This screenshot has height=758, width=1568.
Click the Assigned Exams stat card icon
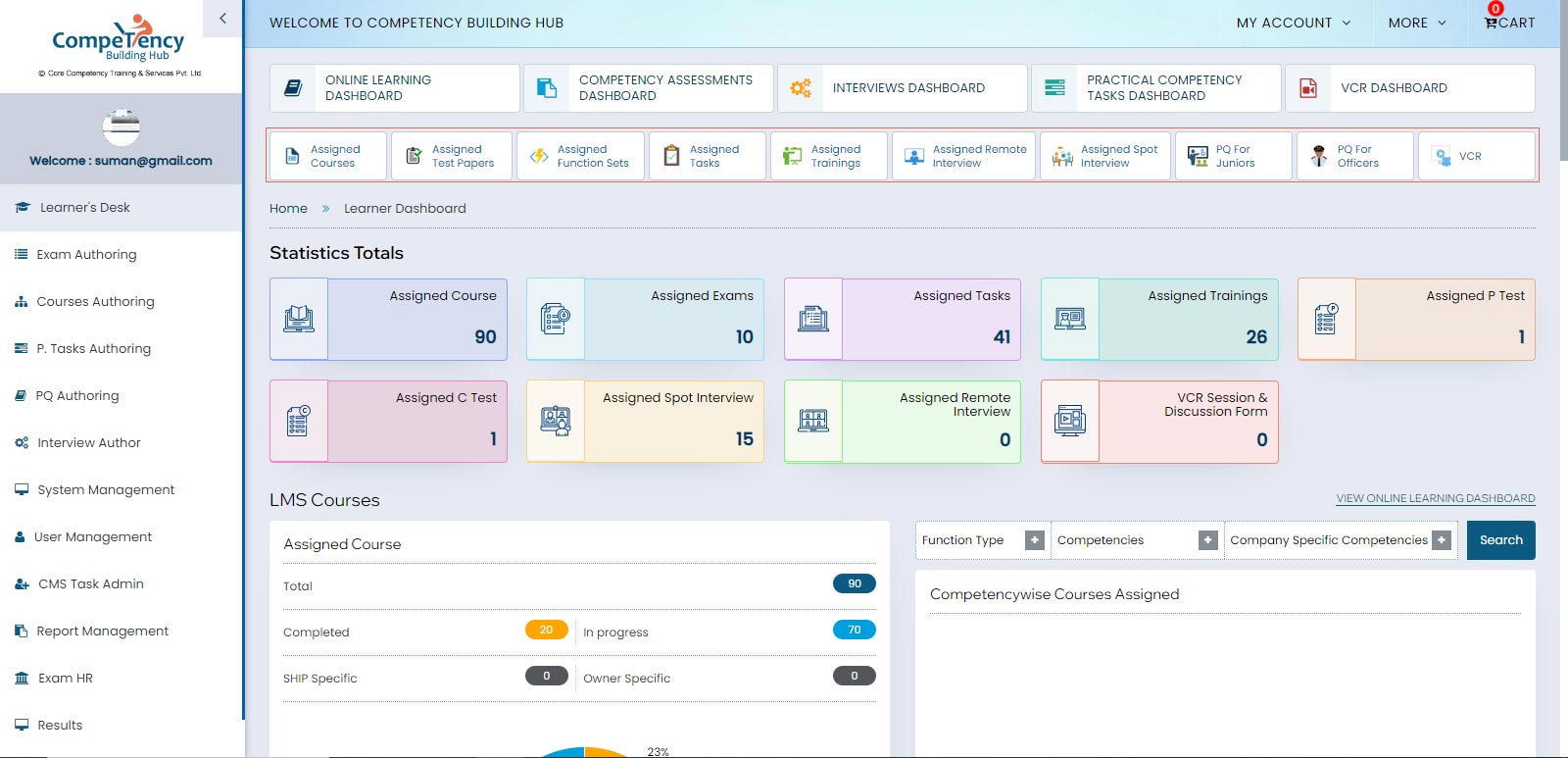point(556,319)
